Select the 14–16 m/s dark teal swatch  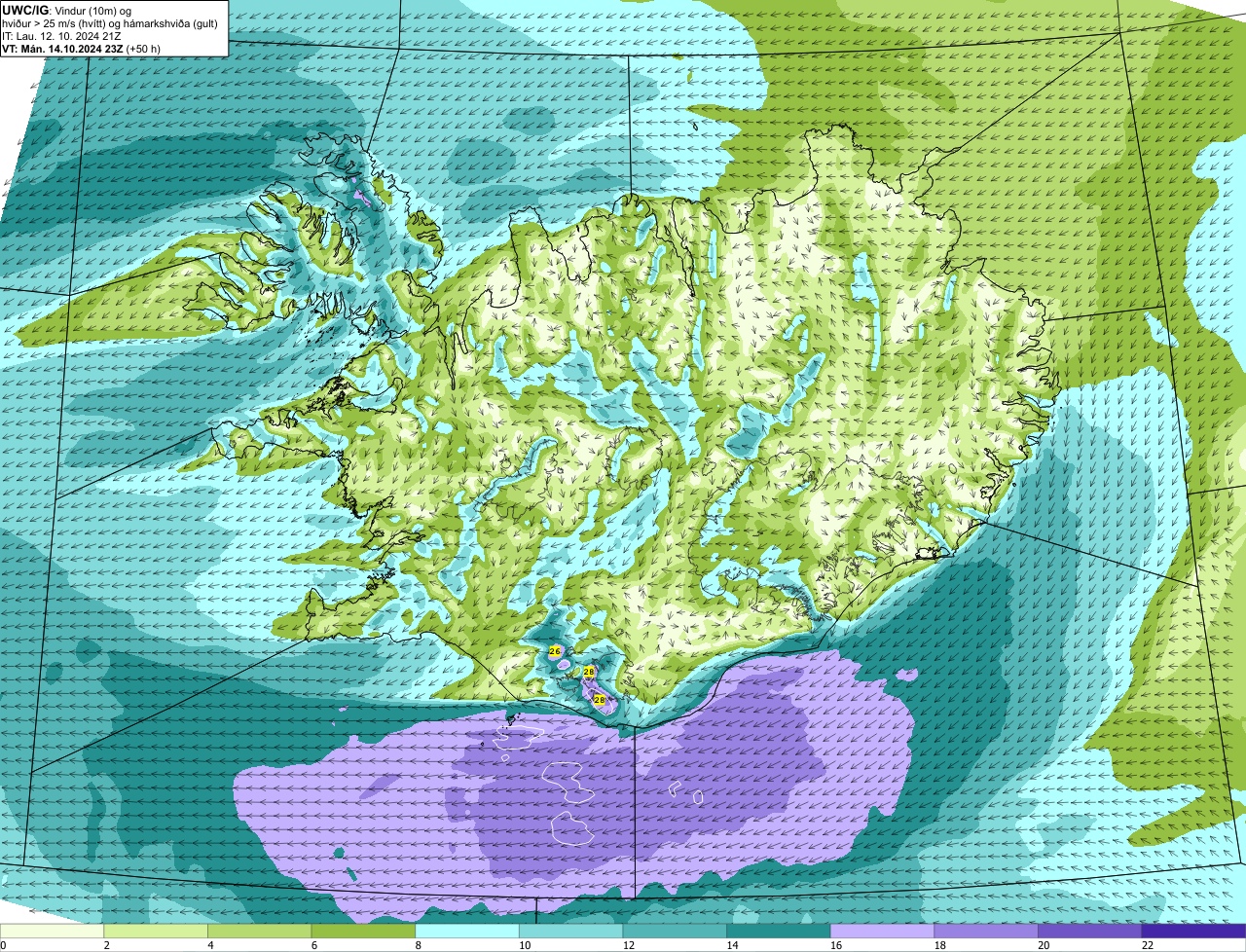coord(779,931)
